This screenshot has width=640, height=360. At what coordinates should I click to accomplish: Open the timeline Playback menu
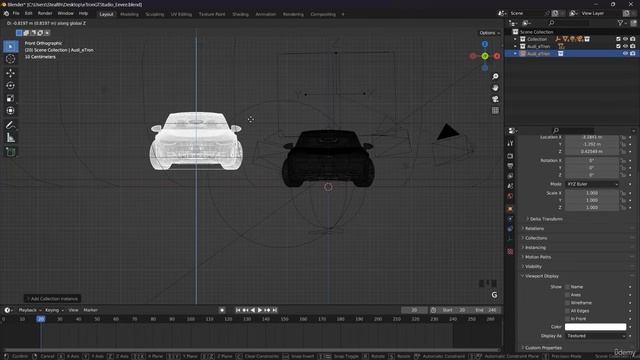tap(28, 310)
